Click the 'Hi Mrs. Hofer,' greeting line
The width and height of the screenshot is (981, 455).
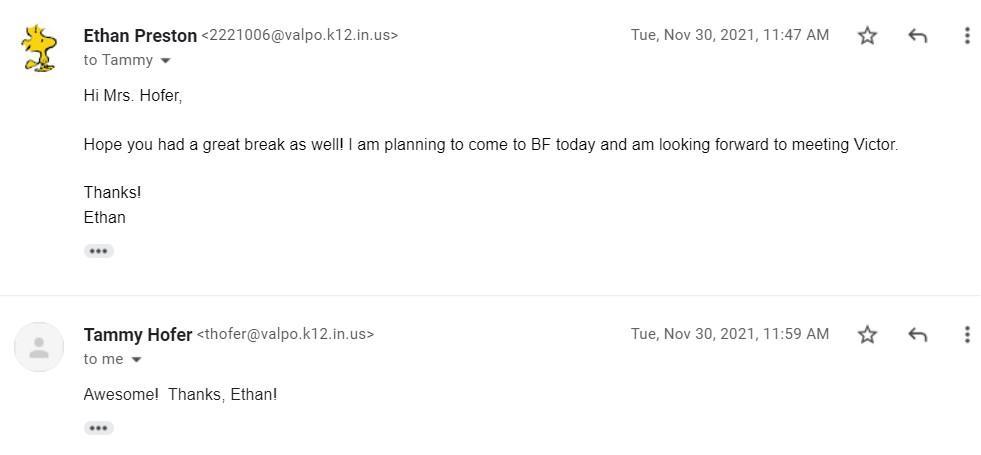click(133, 96)
